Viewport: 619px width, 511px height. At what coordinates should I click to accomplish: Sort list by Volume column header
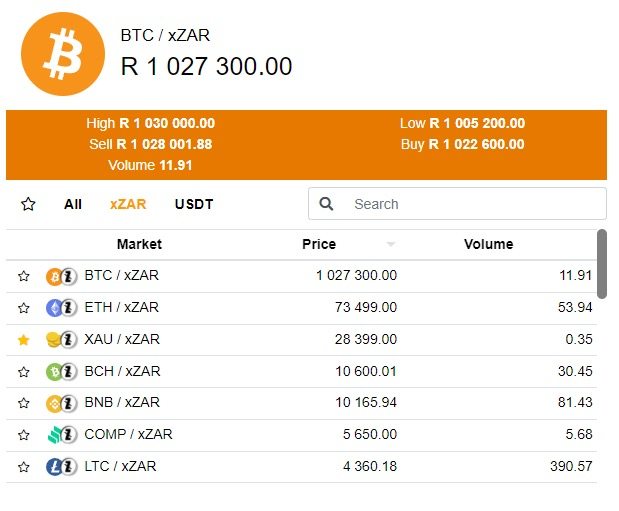pos(488,244)
